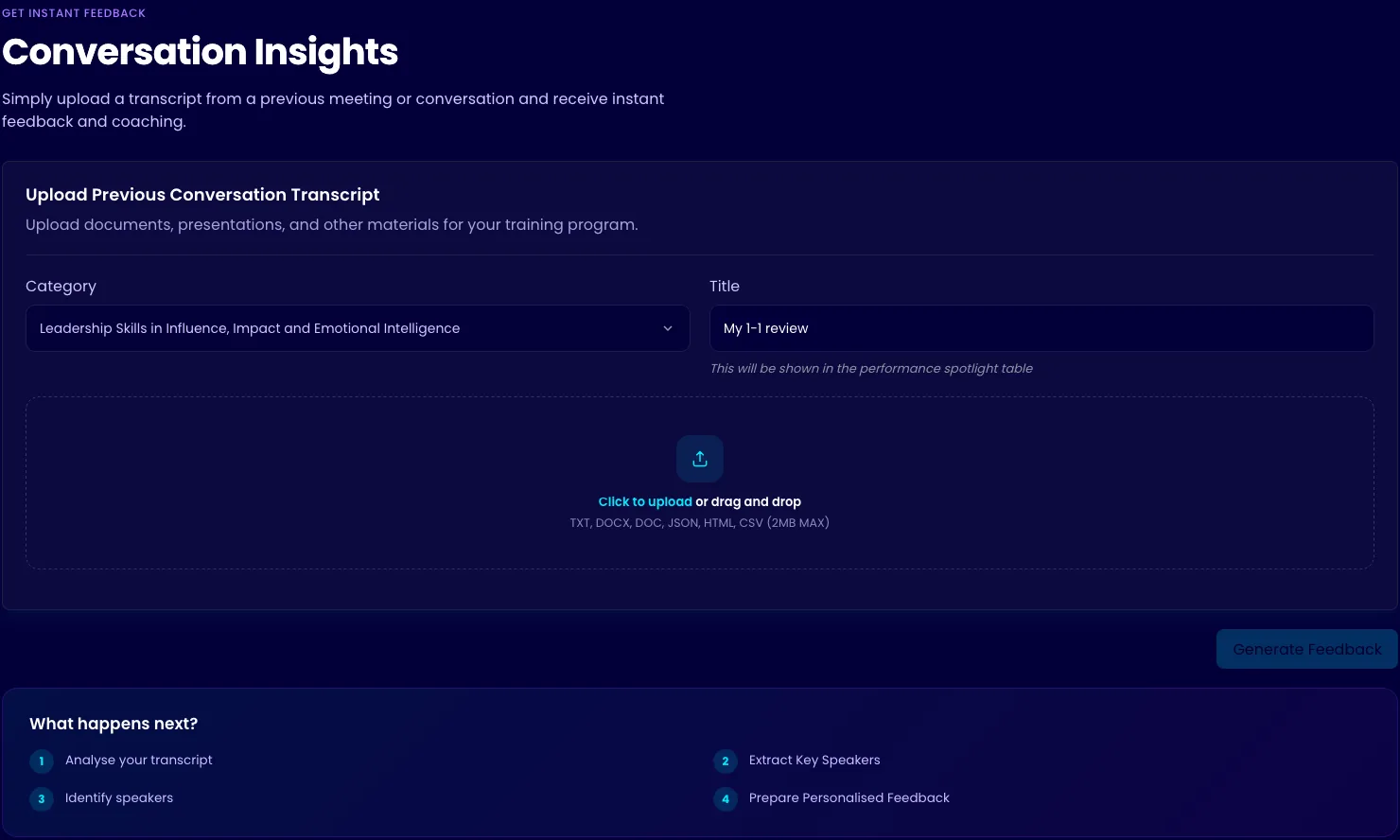Screen dimensions: 1400x840
Task: Click 'Extract Key Speakers' text
Action: click(x=814, y=760)
